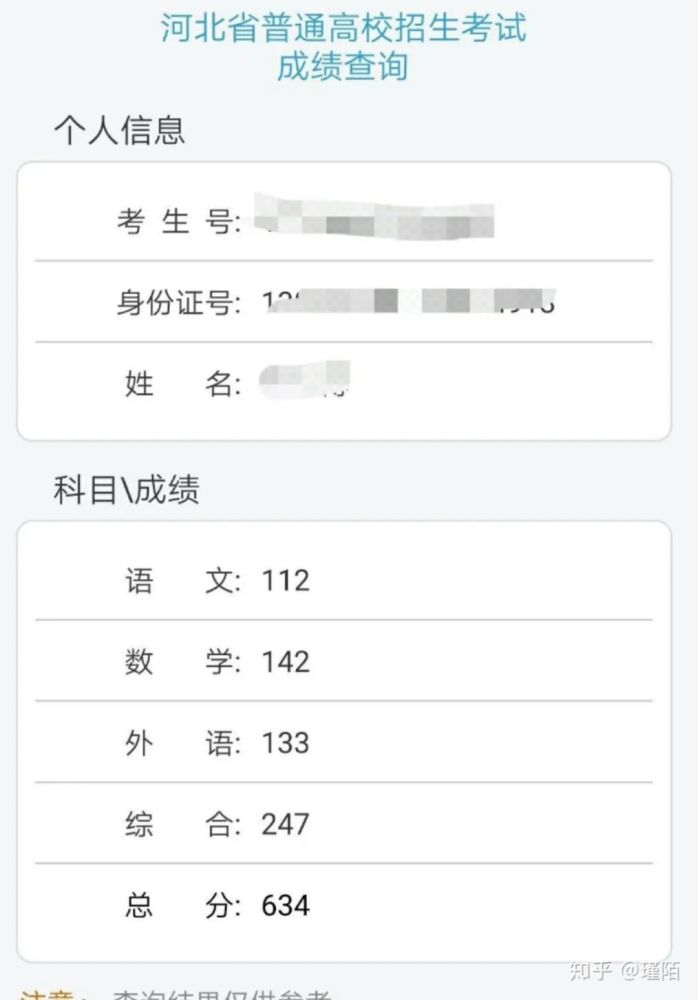Select the redacted exam candidate number value
This screenshot has height=1000, width=698.
[x=375, y=217]
